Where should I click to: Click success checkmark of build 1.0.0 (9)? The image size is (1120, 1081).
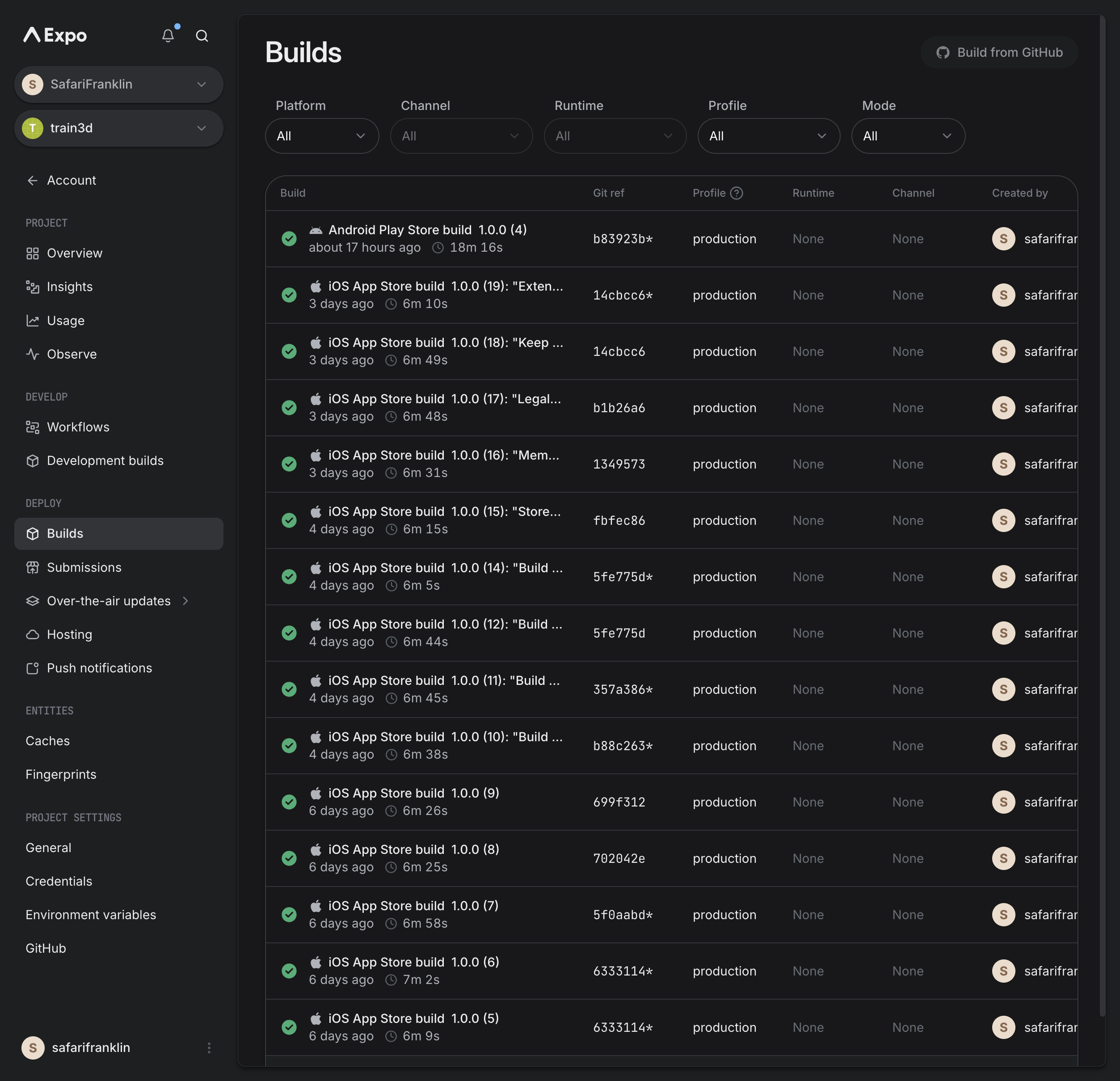(289, 802)
